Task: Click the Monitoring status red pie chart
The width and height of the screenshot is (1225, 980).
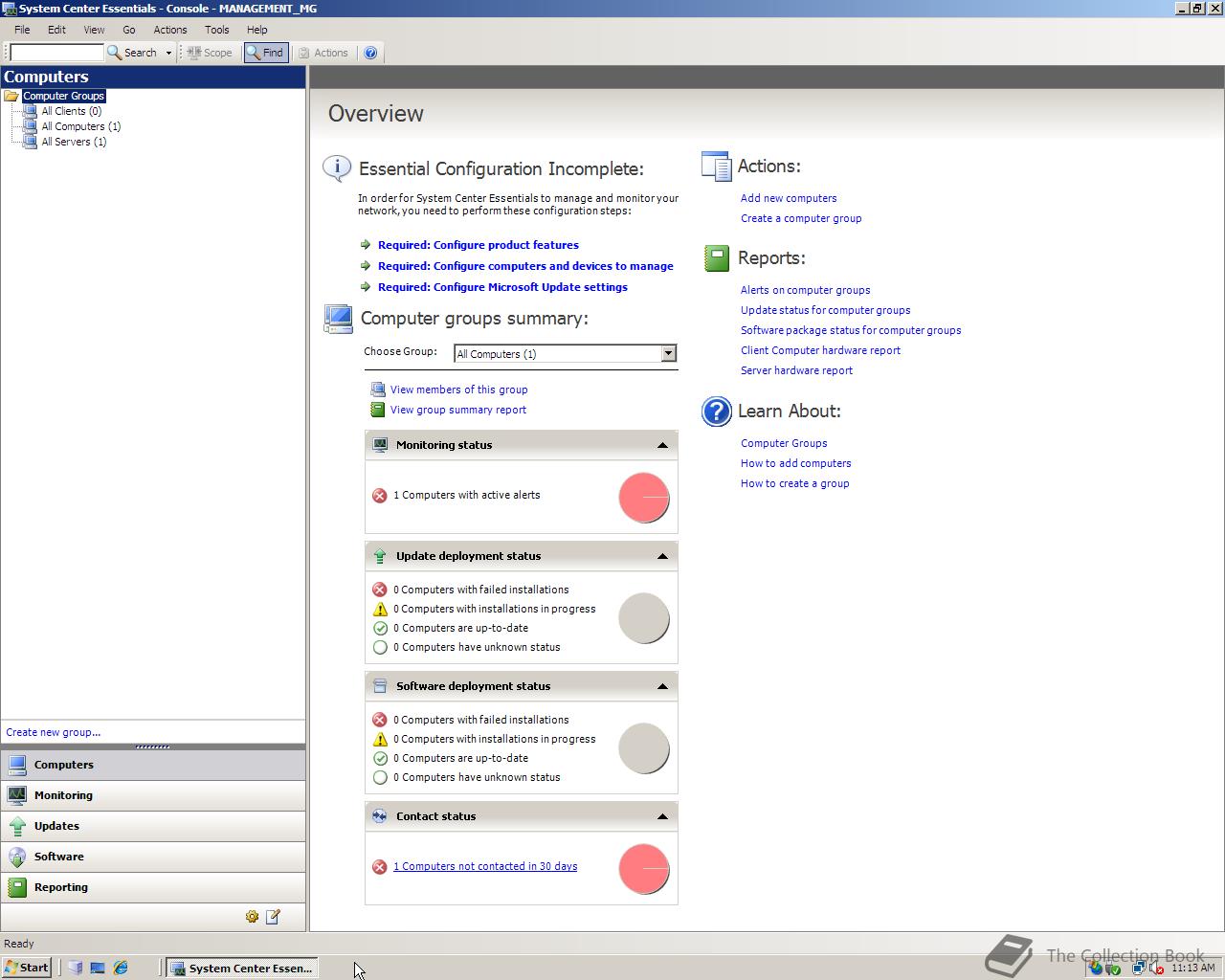Action: coord(644,498)
